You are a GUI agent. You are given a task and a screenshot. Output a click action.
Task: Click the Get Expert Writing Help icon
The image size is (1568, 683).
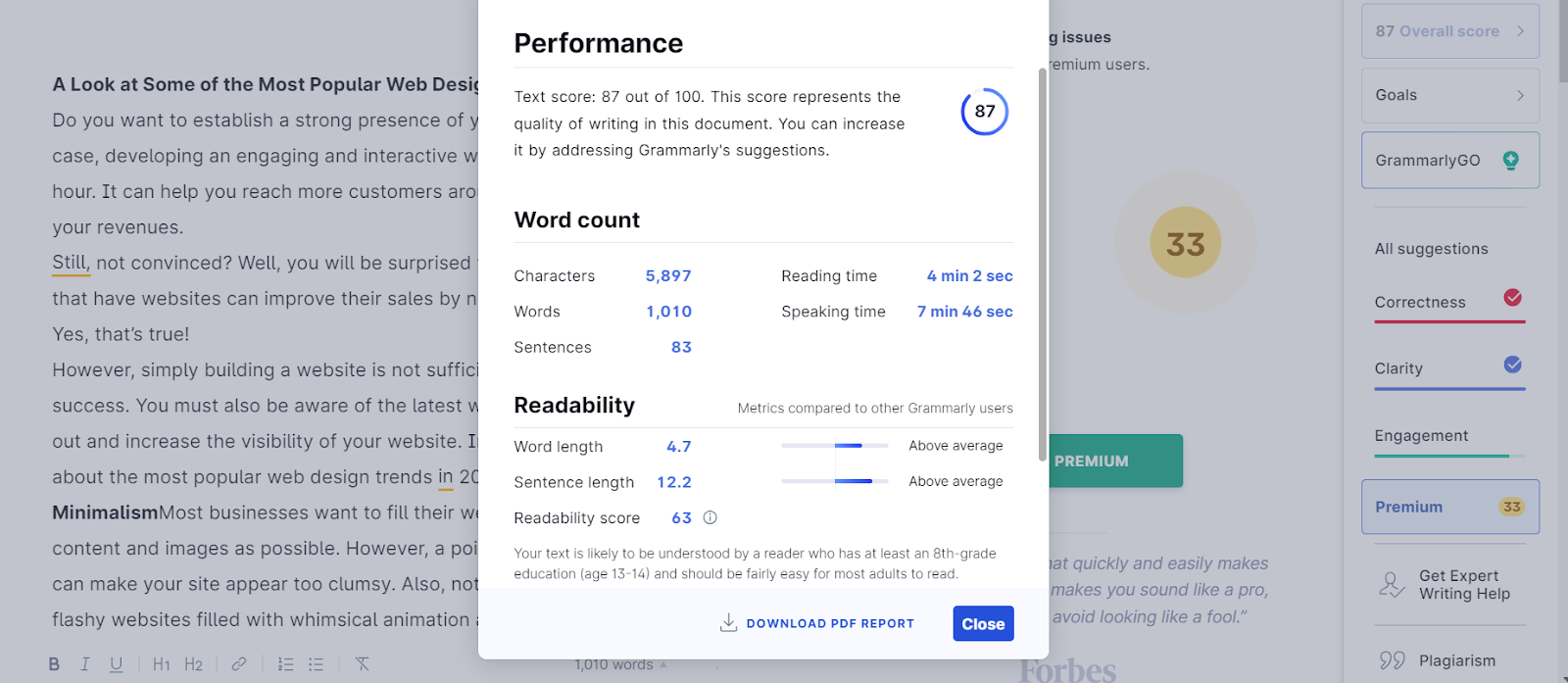1392,585
